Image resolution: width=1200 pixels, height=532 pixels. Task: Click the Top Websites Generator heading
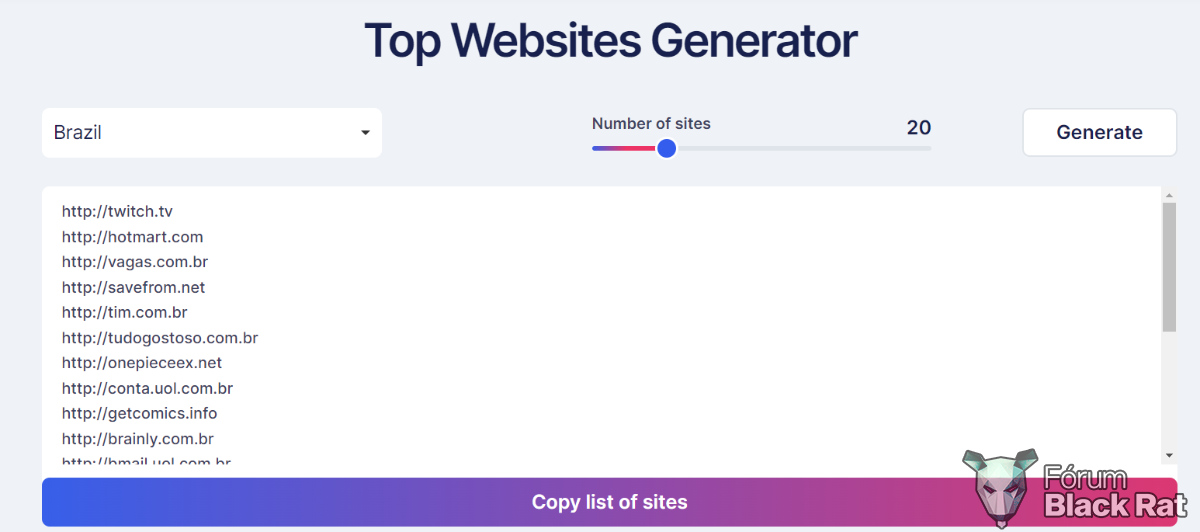(610, 42)
